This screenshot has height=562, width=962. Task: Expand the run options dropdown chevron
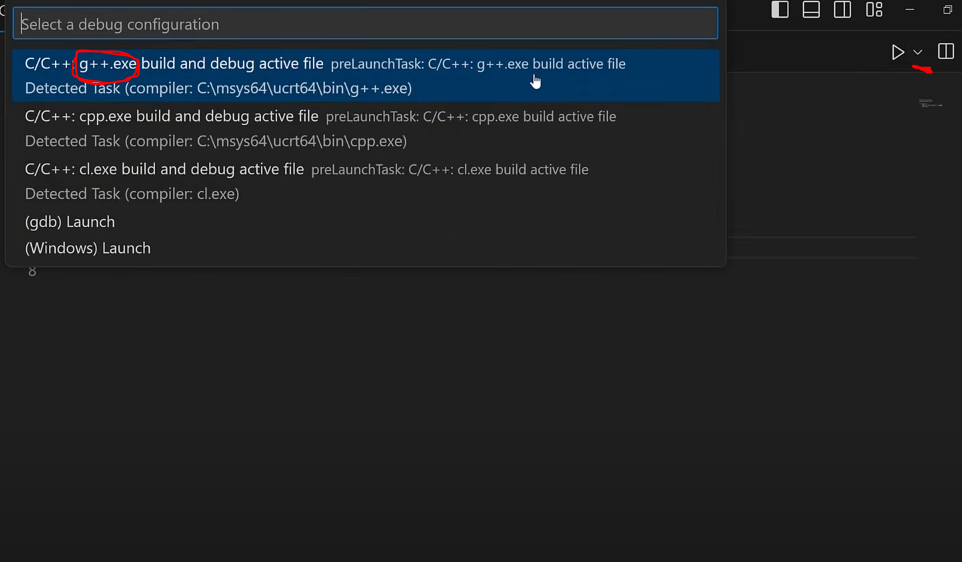coord(917,52)
